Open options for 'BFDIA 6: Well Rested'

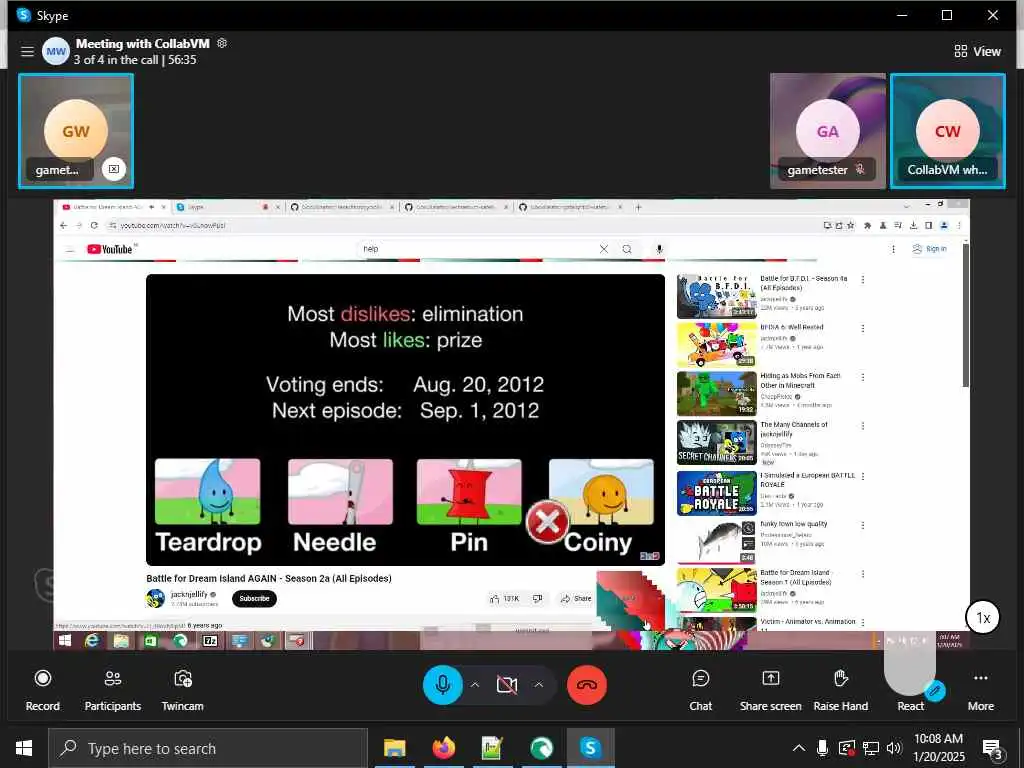[863, 328]
